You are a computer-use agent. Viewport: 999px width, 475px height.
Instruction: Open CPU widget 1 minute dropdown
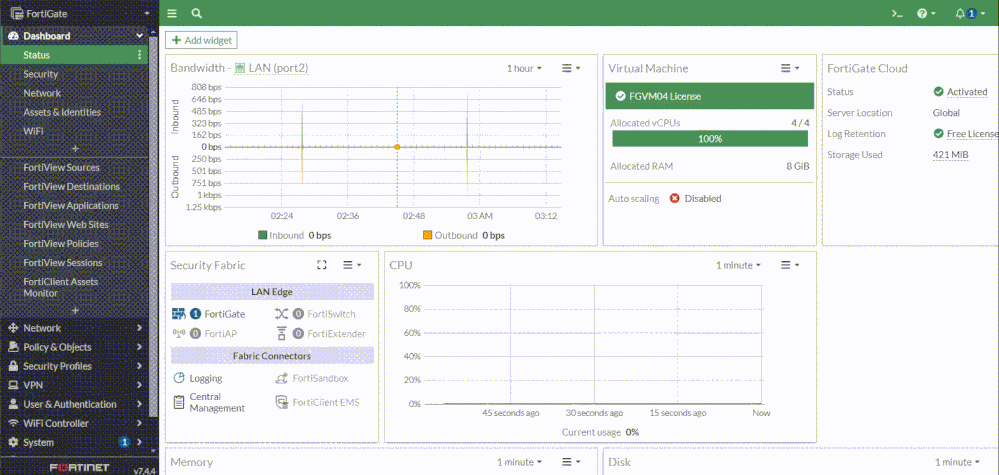[740, 265]
